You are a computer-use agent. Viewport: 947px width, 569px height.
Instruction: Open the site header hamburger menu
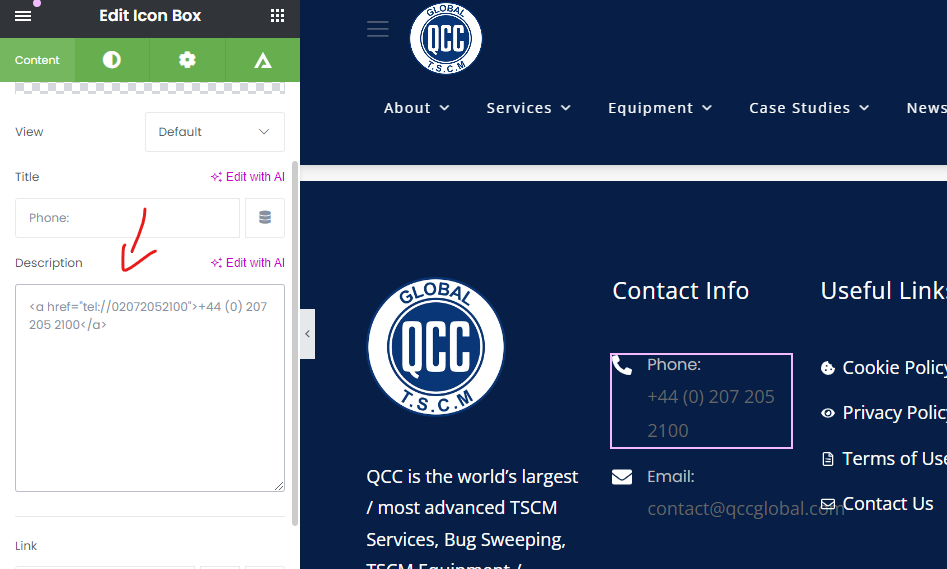(x=377, y=29)
